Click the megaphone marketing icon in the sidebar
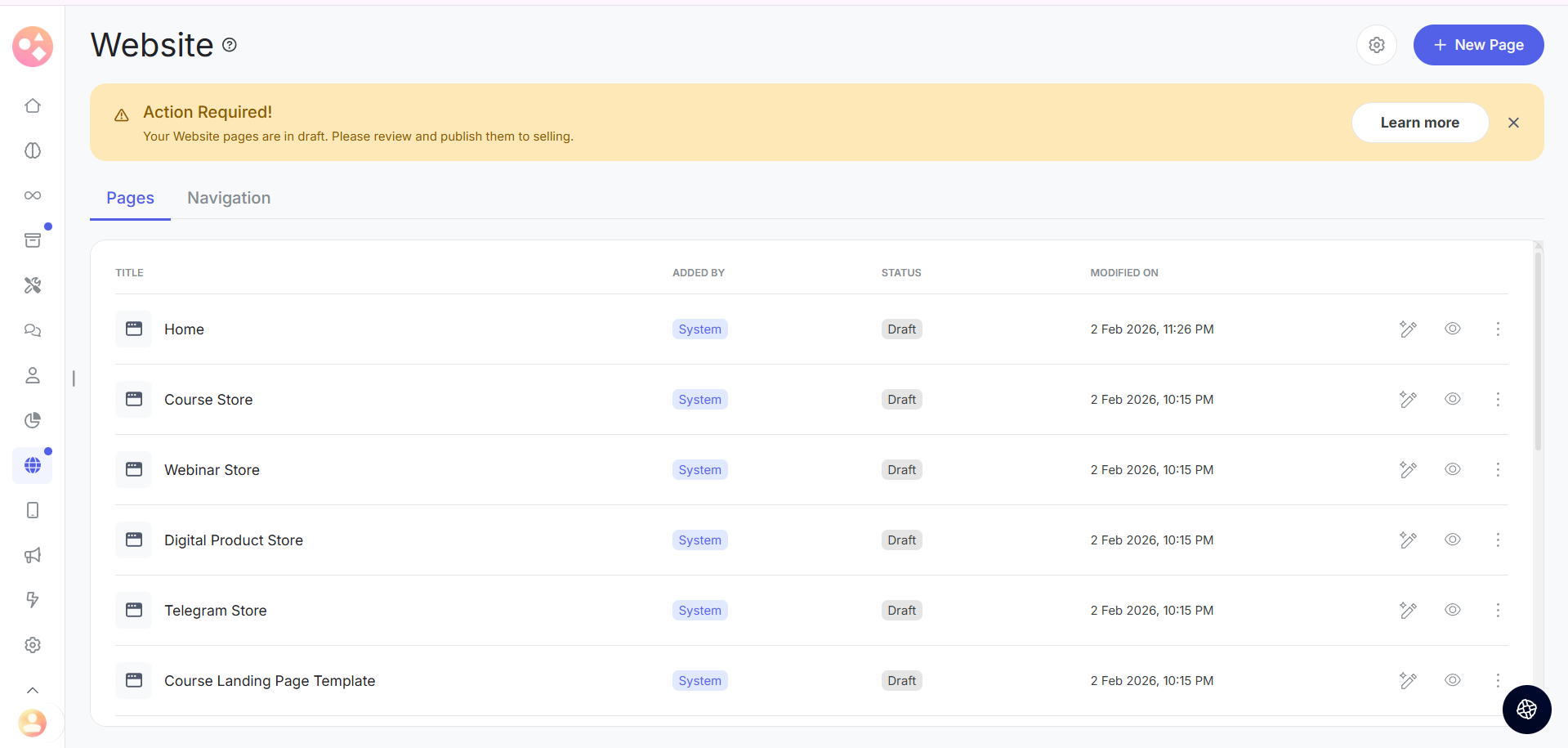 point(33,555)
